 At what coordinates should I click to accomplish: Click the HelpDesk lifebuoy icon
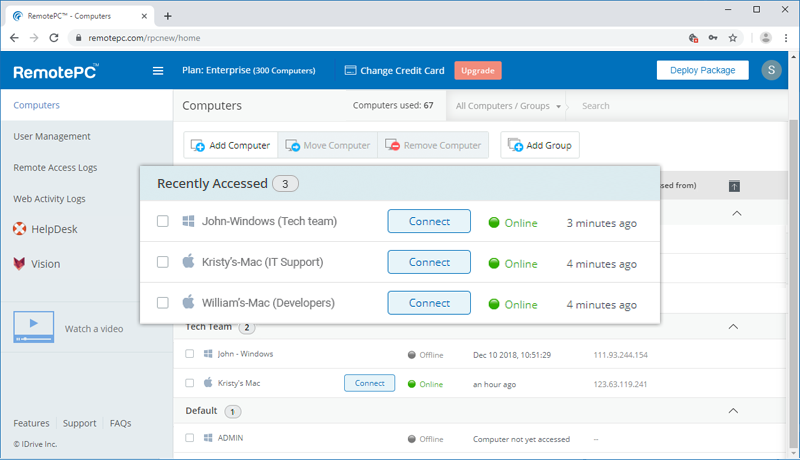[19, 229]
